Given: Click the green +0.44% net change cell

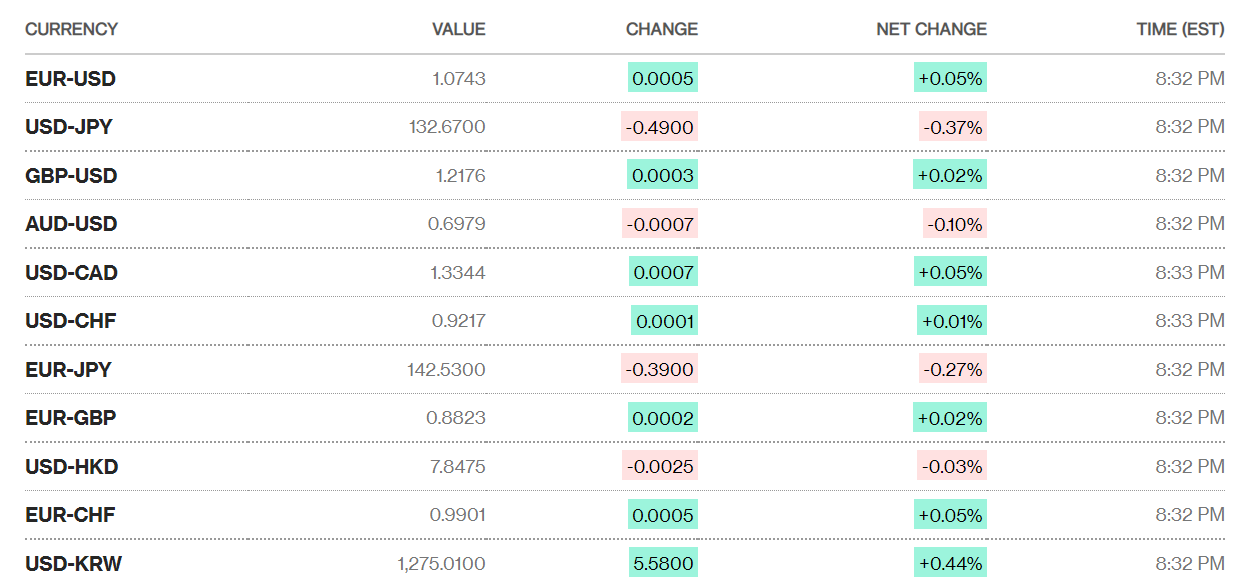Looking at the screenshot, I should coord(950,564).
